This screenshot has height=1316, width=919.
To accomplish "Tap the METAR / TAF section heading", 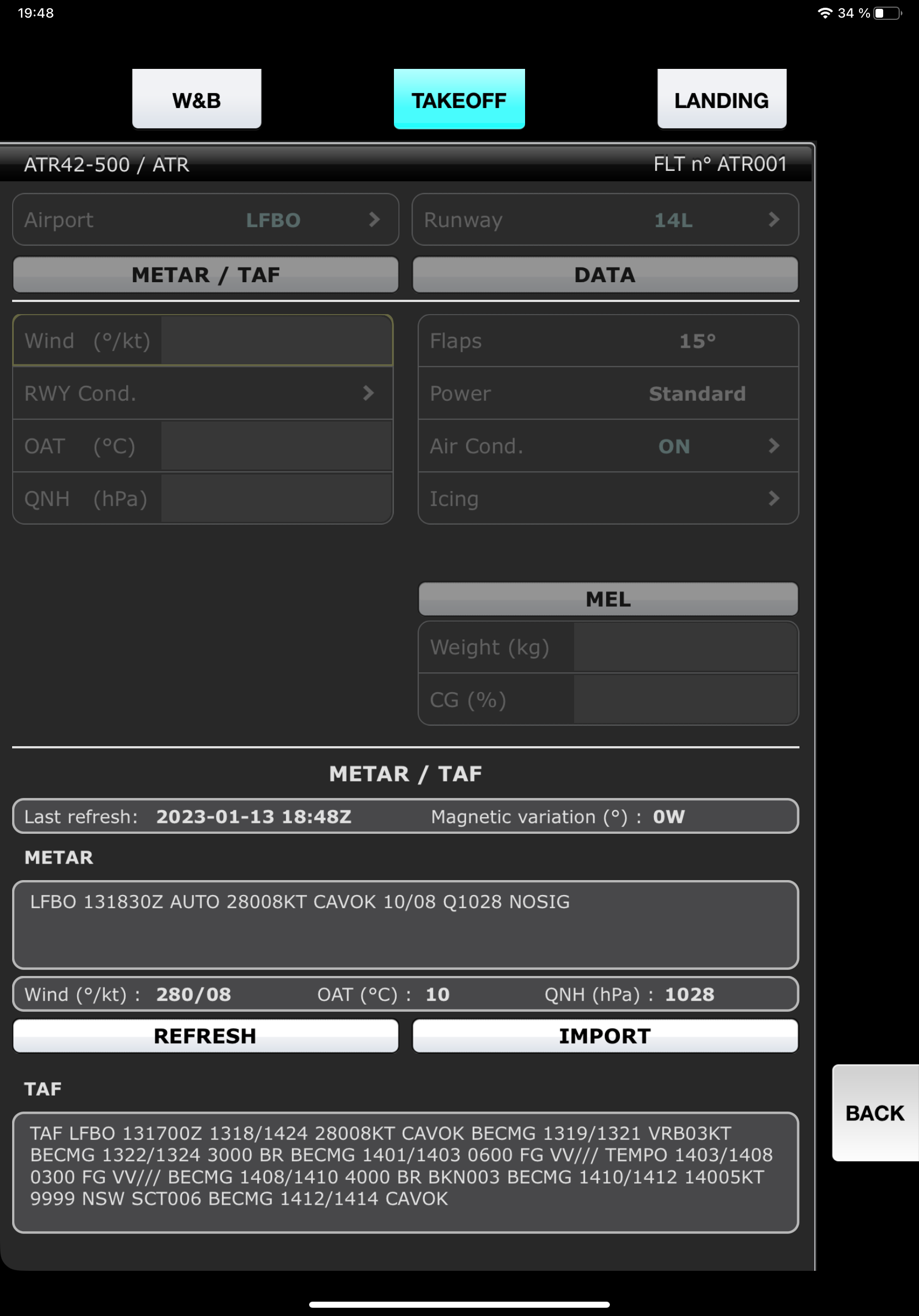I will [x=406, y=774].
